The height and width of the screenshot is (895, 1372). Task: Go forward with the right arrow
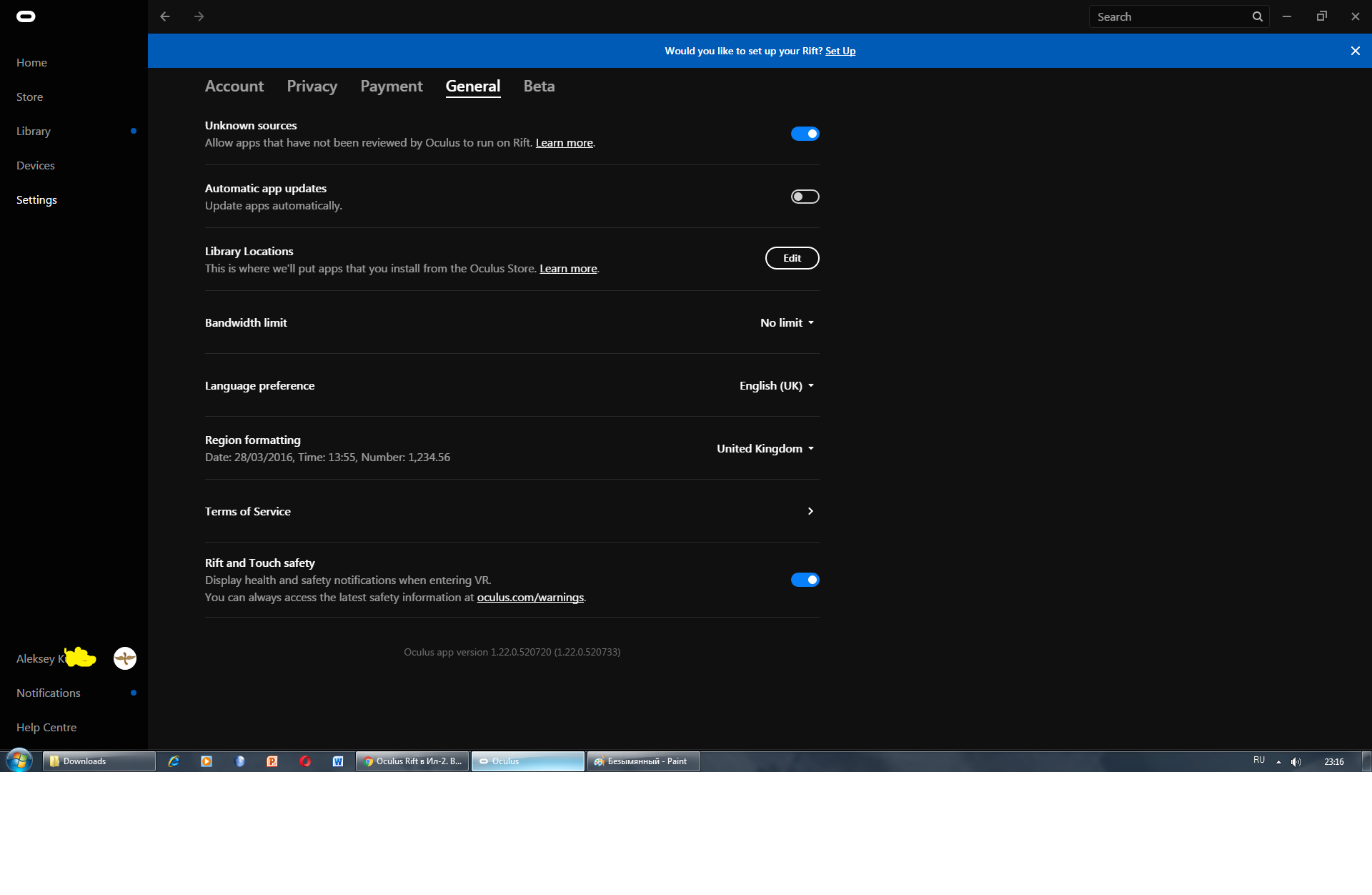coord(199,16)
